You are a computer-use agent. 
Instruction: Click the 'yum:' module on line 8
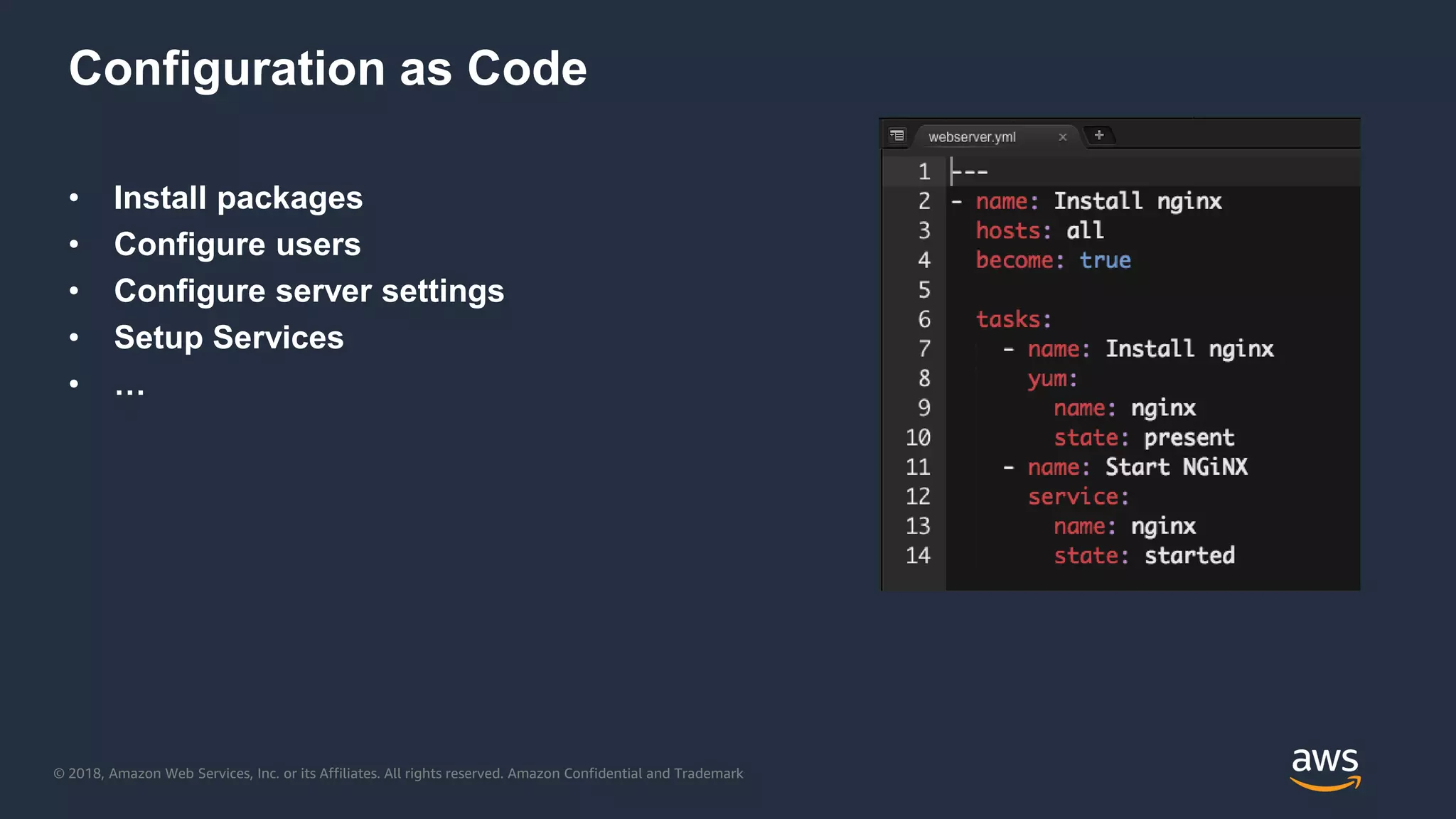click(x=1052, y=378)
